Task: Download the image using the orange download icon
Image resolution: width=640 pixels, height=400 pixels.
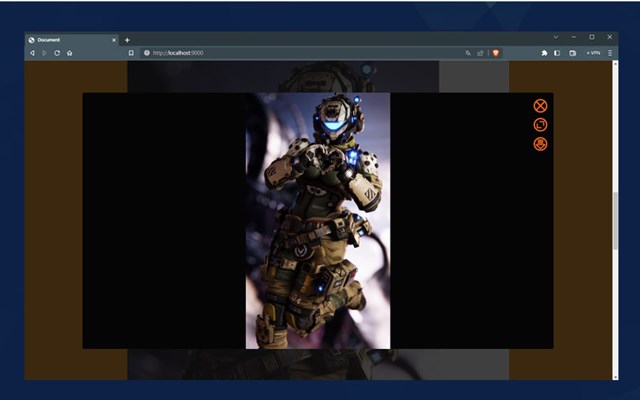Action: 540,144
